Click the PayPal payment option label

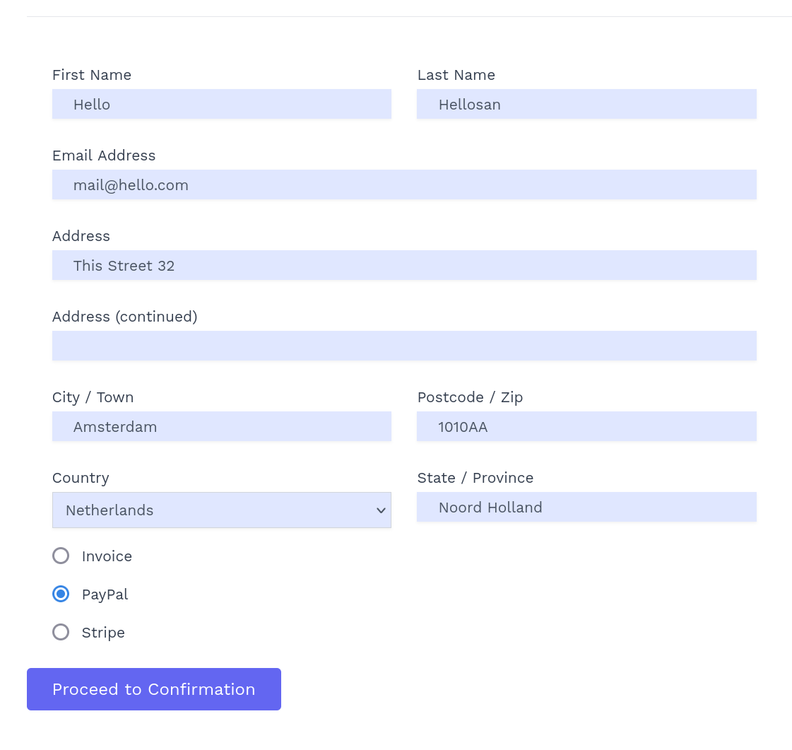point(105,594)
